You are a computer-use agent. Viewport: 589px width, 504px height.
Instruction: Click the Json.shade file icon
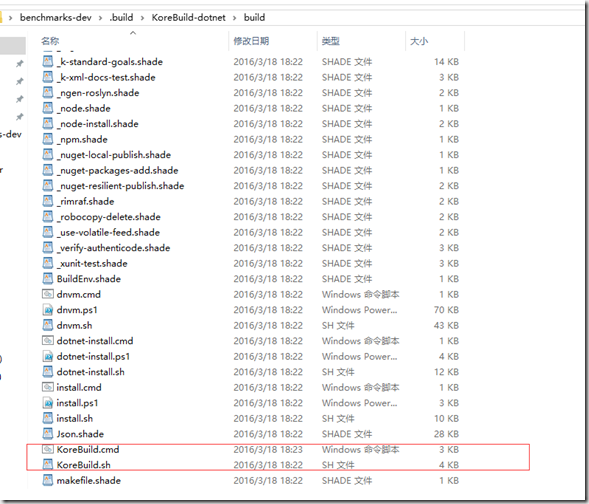pos(48,434)
